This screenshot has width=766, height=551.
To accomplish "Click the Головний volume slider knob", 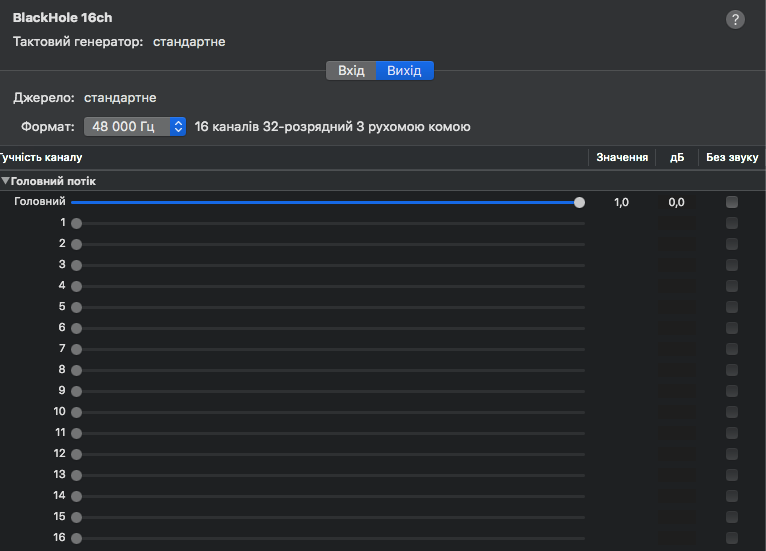I will click(x=579, y=202).
